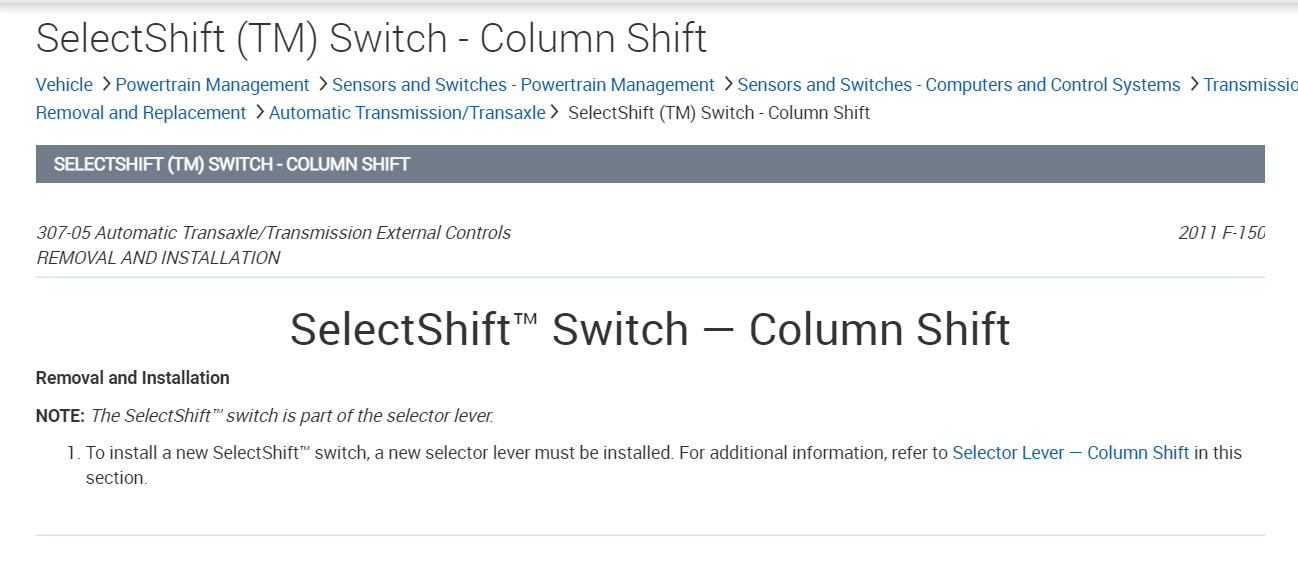Open the Removal and Replacement breadcrumb
Screen dimensions: 1298x572
coord(141,113)
